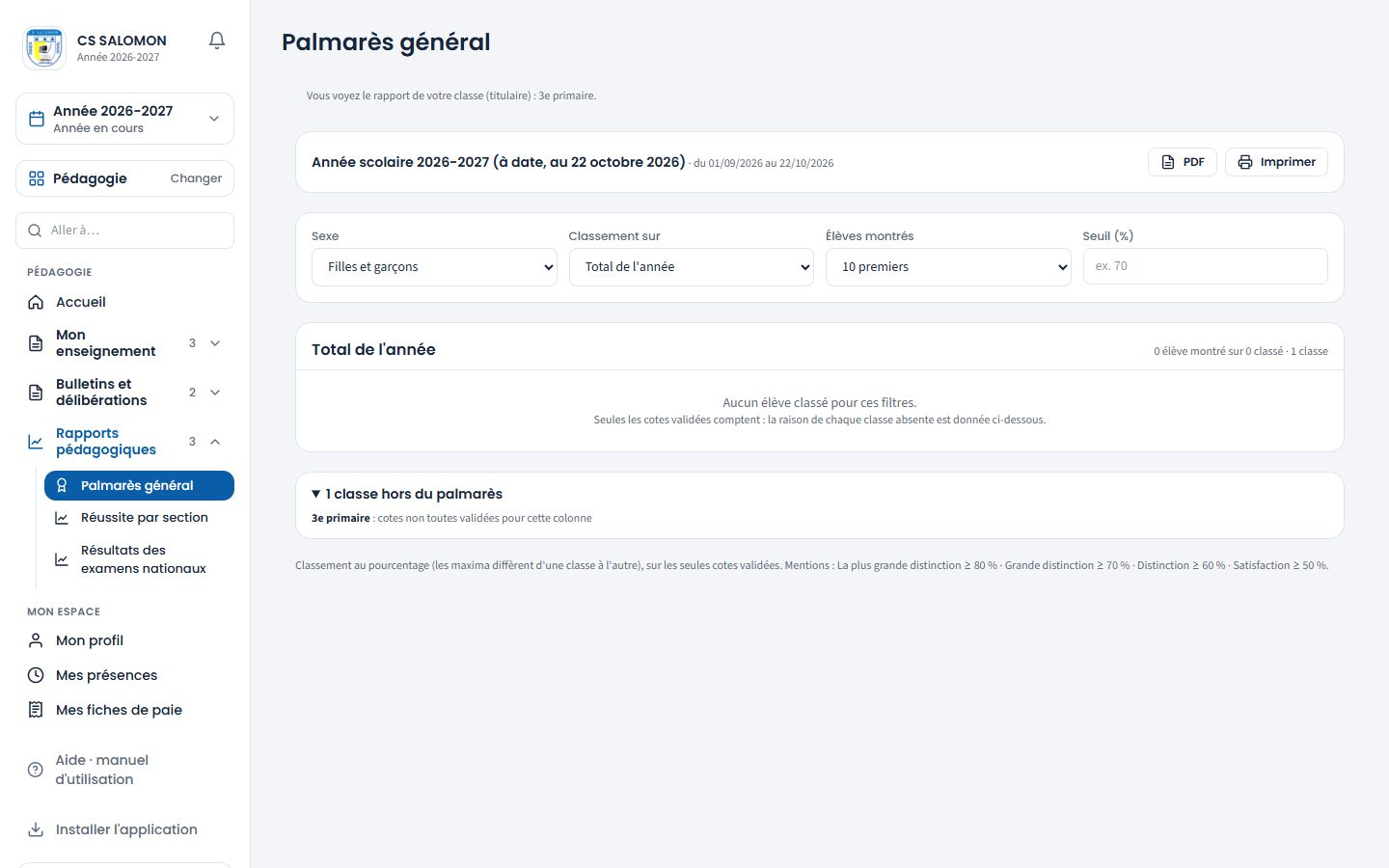This screenshot has height=868, width=1389.
Task: Open Mon profil page
Action: pyautogui.click(x=124, y=640)
